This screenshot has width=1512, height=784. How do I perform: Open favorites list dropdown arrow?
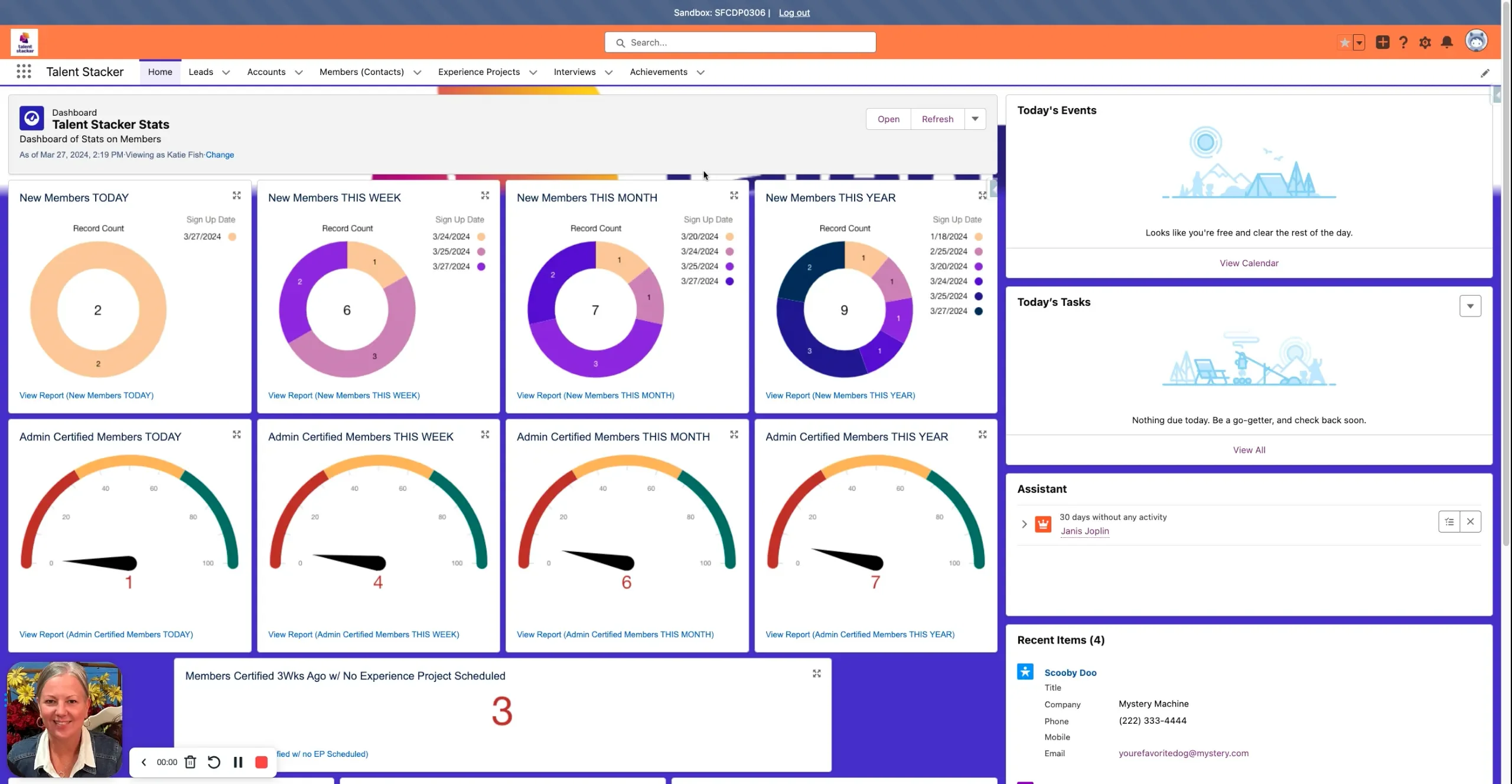(x=1359, y=43)
